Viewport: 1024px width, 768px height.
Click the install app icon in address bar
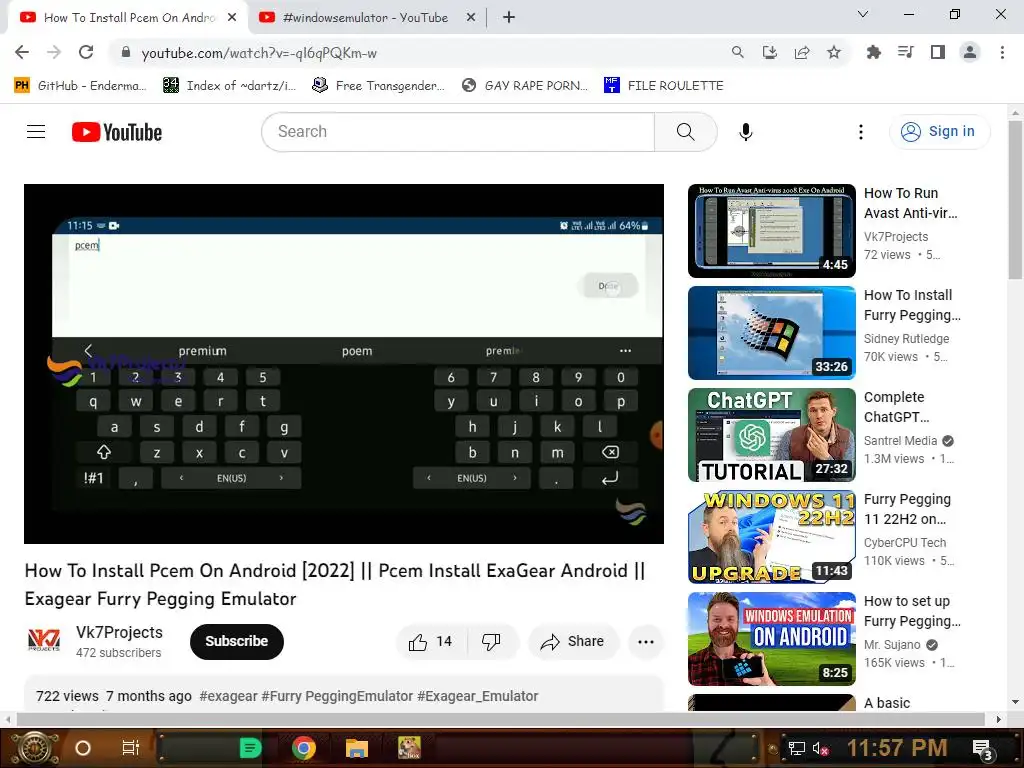770,52
